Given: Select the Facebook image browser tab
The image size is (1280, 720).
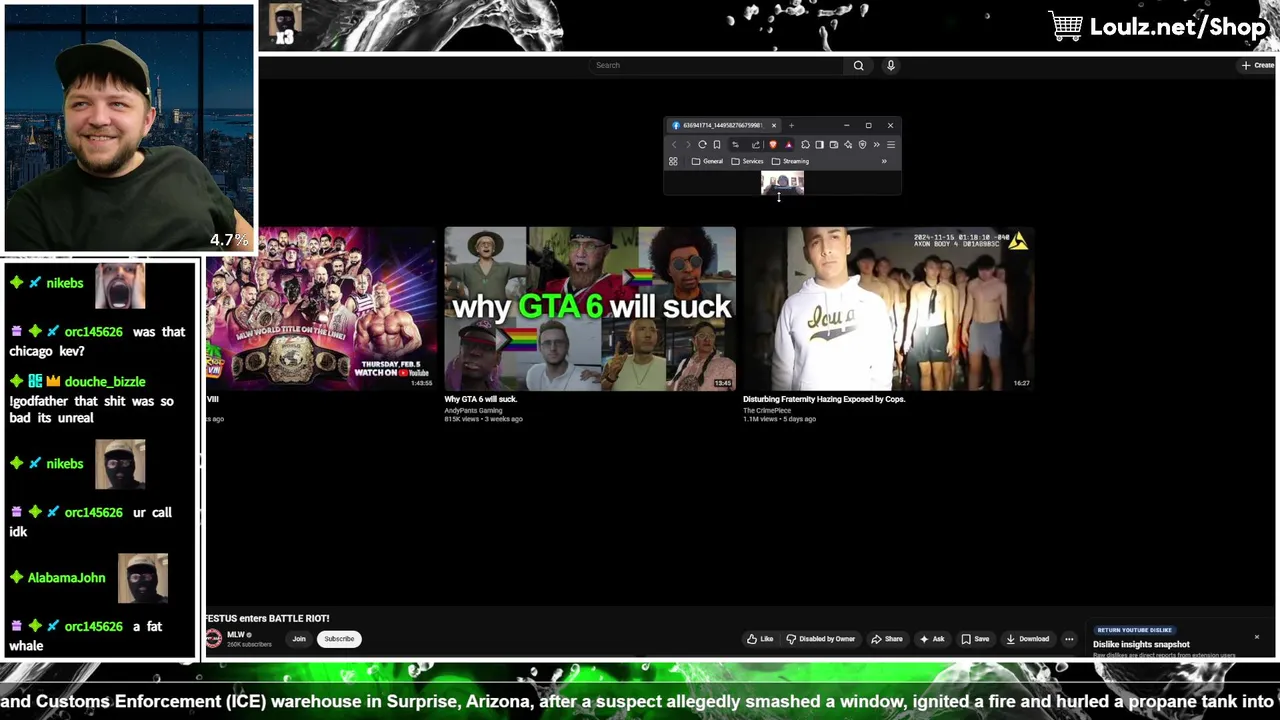Looking at the screenshot, I should click(722, 125).
